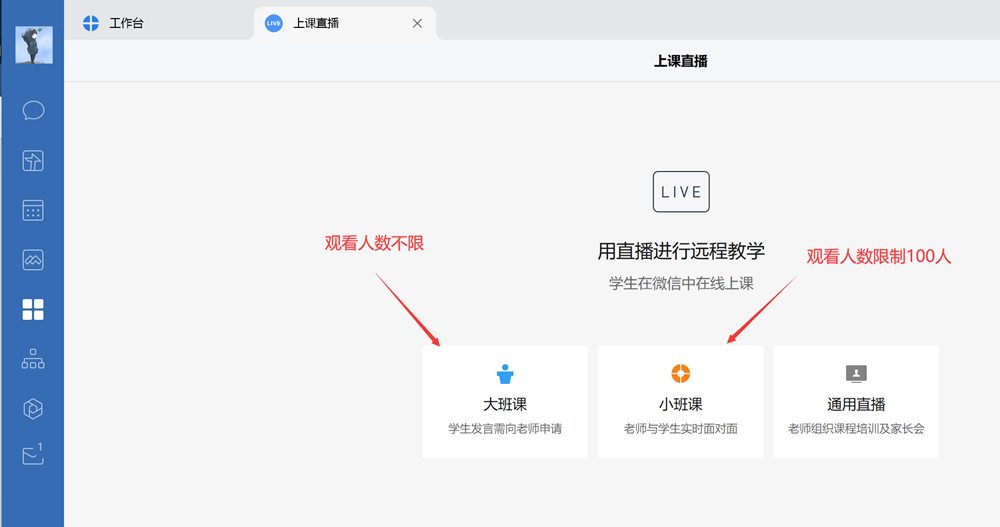Open the chat messages sidebar icon

point(33,110)
